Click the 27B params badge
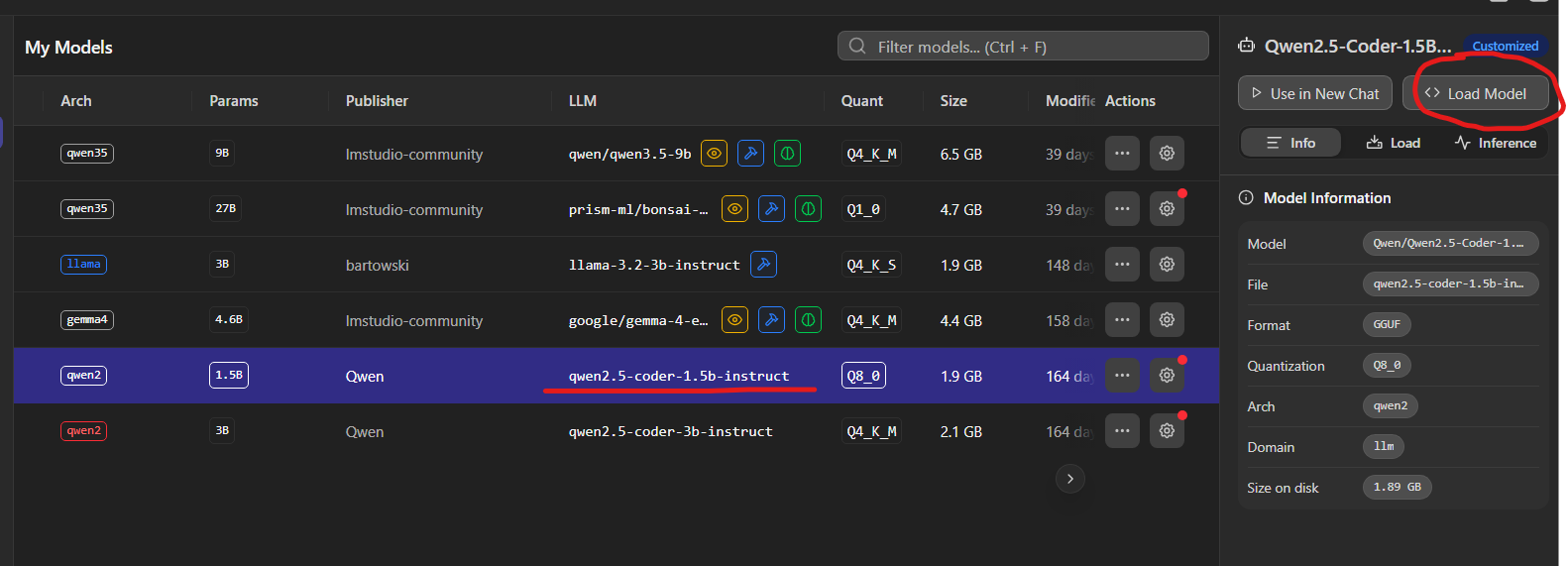 226,209
